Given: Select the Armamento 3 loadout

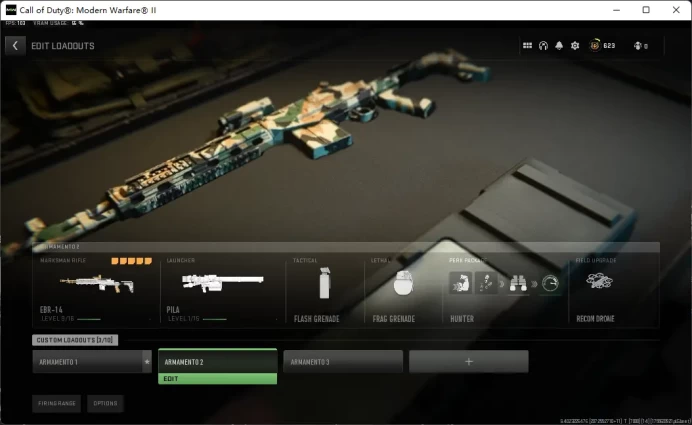Looking at the screenshot, I should (343, 362).
